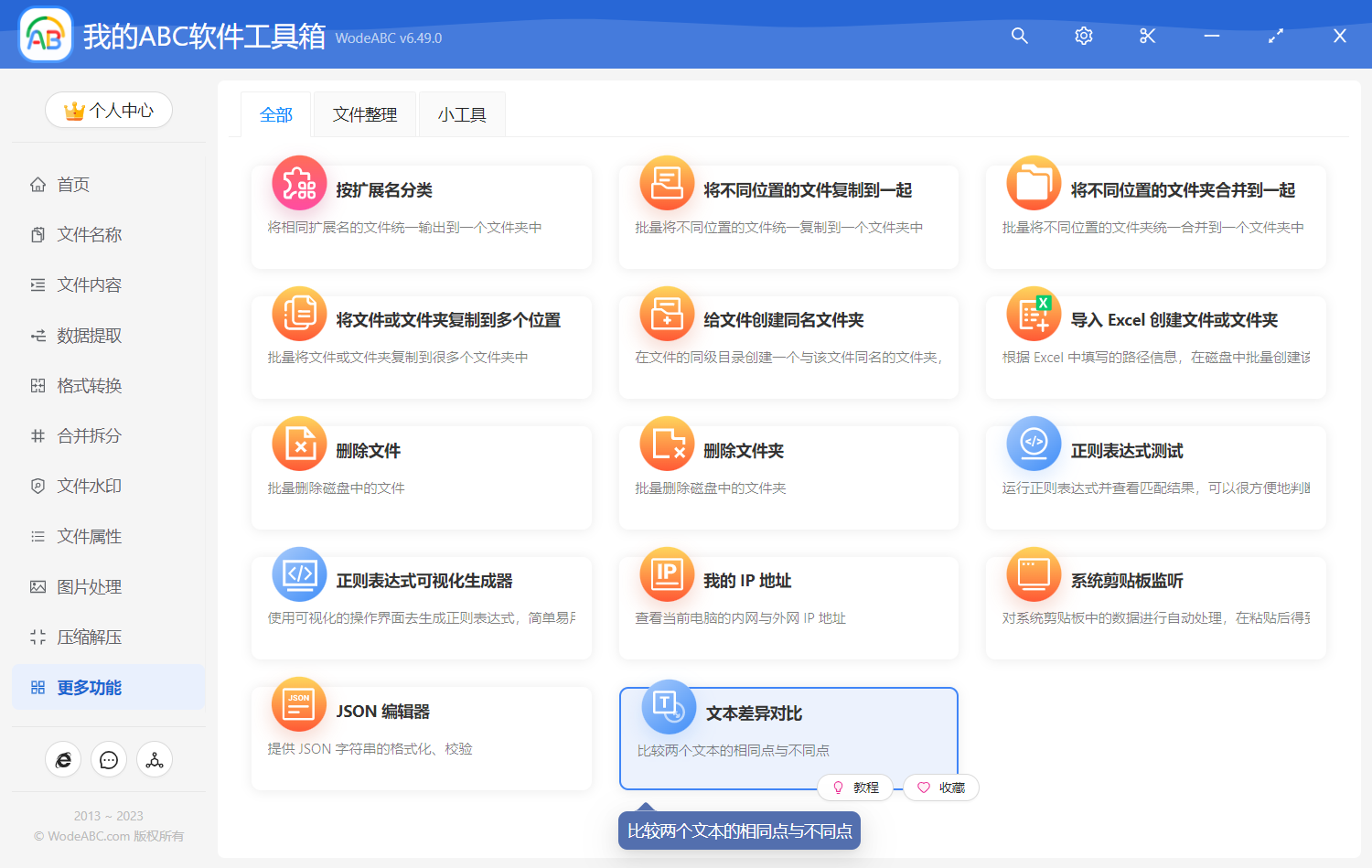Open the 按扩展名分类 tool icon
This screenshot has width=1372, height=868.
(x=299, y=183)
